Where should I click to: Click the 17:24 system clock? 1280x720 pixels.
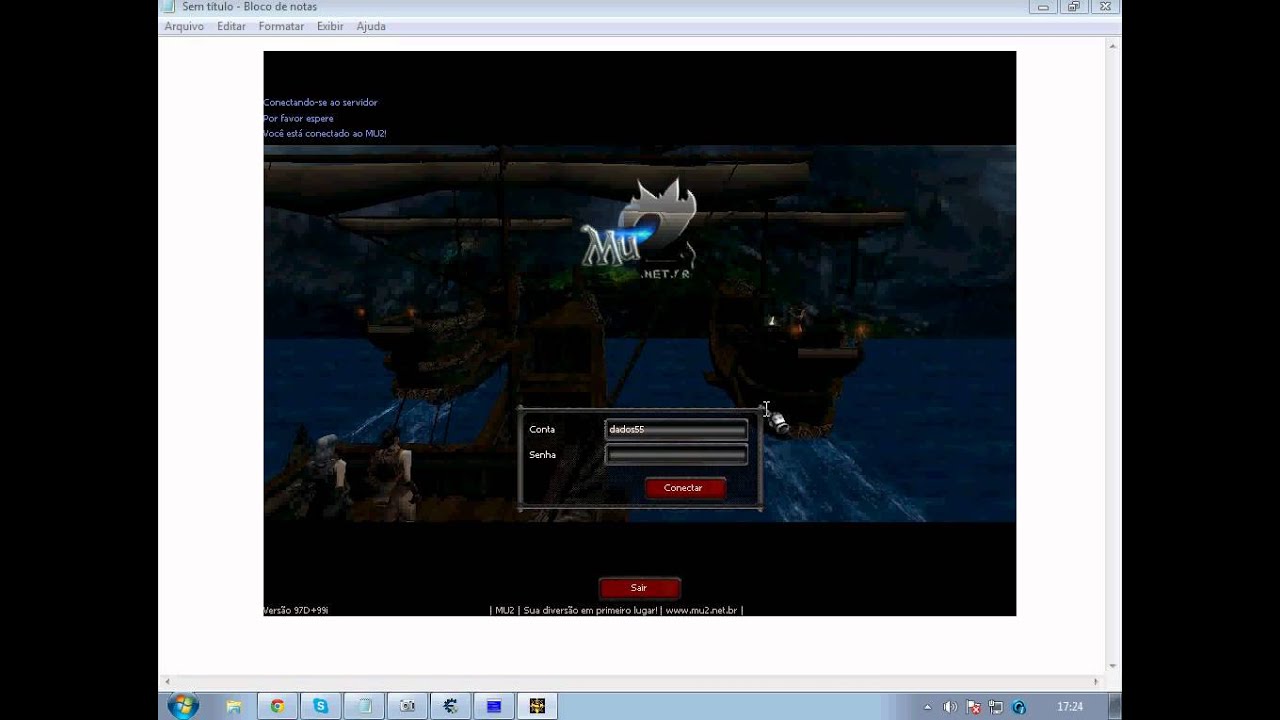[1070, 707]
